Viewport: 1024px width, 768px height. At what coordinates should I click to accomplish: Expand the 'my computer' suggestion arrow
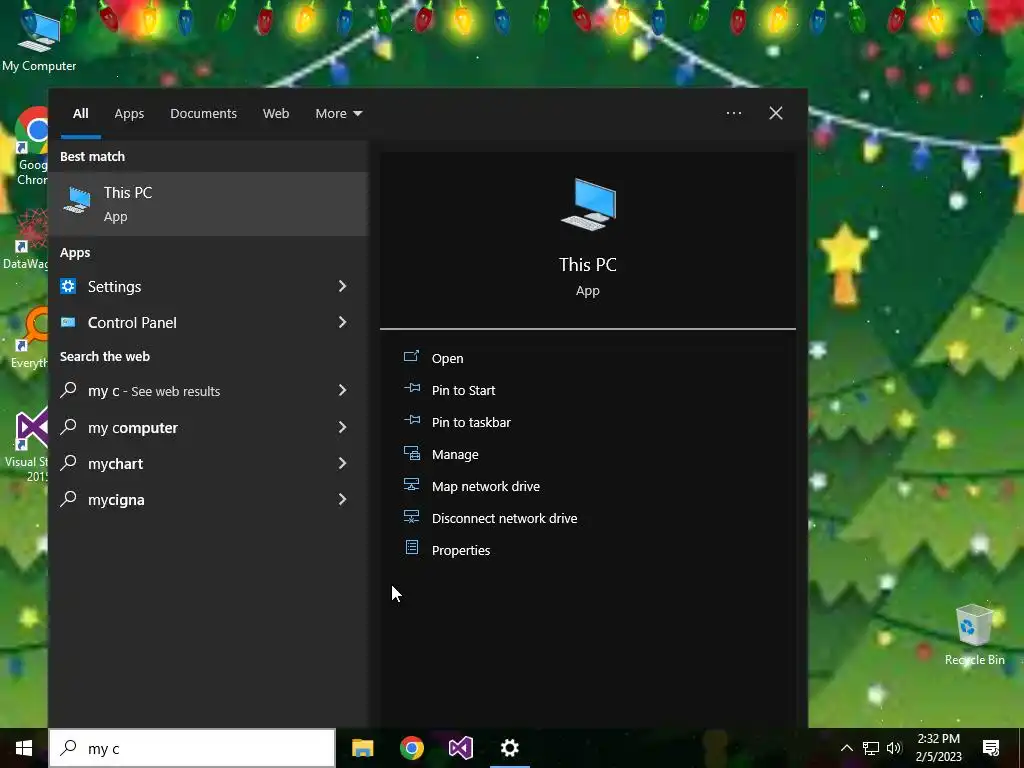pyautogui.click(x=342, y=427)
